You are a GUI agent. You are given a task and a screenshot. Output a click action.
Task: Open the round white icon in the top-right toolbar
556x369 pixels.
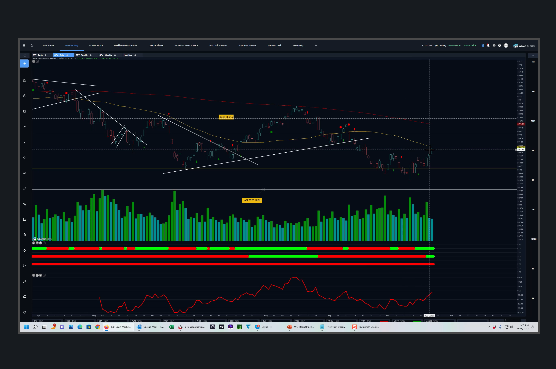[x=506, y=45]
